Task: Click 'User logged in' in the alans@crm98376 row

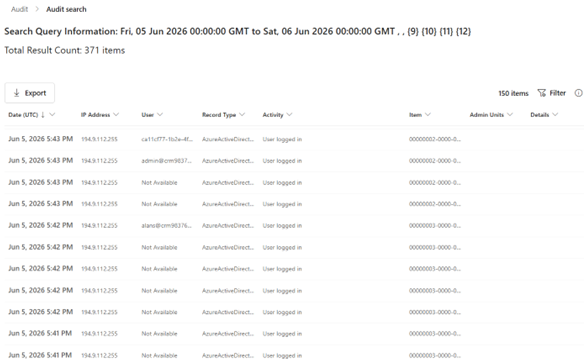Action: pyautogui.click(x=282, y=226)
